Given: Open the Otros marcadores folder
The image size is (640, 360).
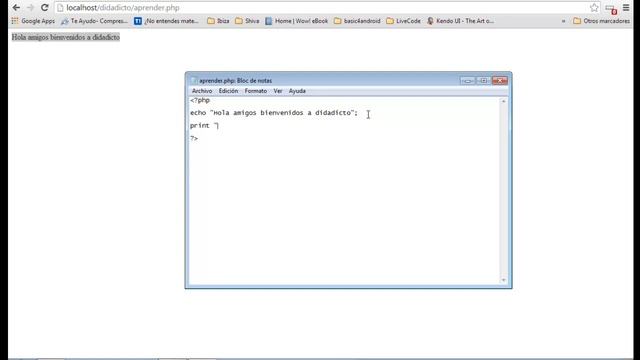Looking at the screenshot, I should point(602,21).
